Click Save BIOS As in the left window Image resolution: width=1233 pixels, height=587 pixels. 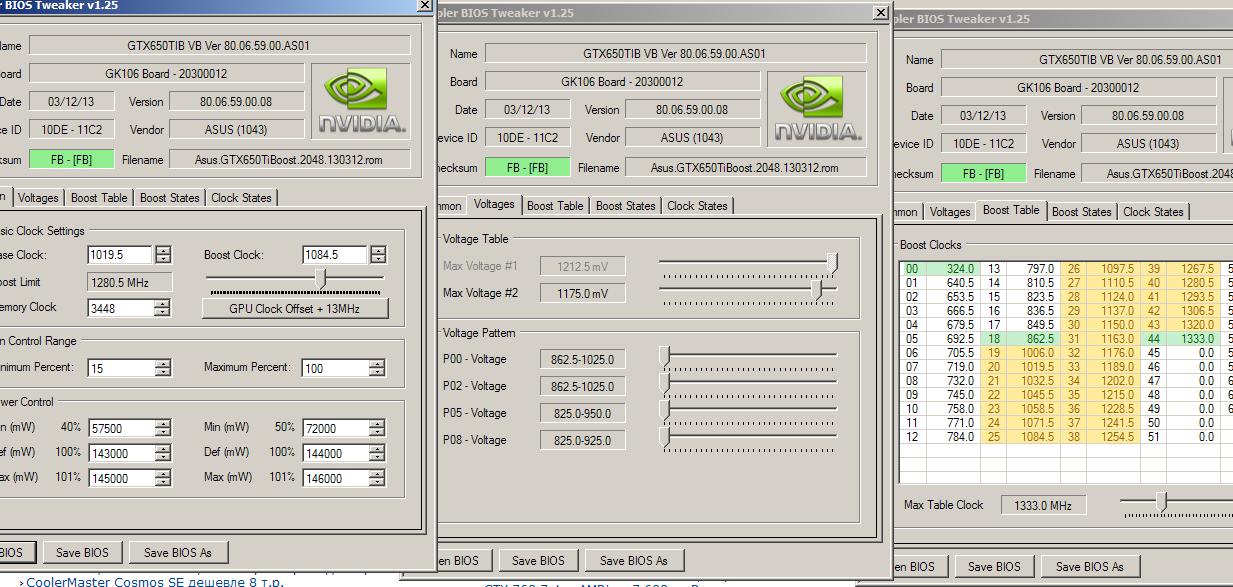(178, 552)
